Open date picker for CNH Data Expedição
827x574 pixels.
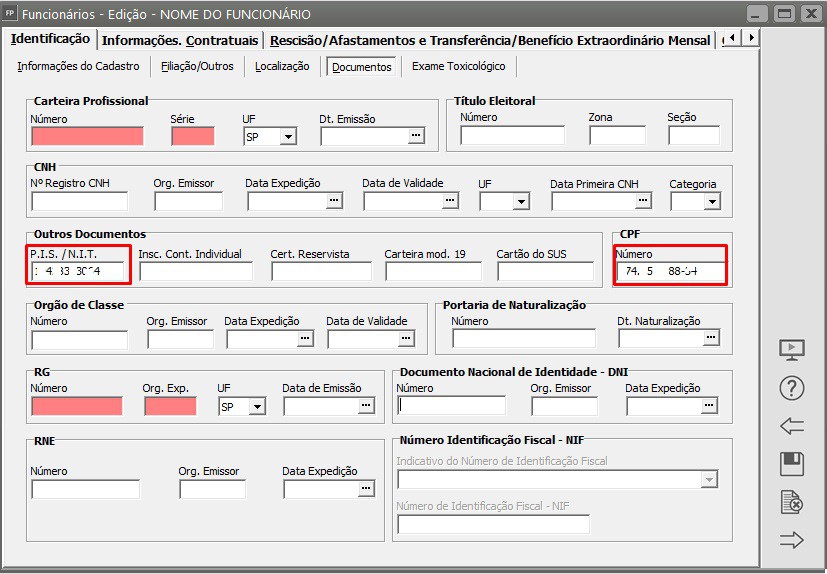[x=334, y=201]
